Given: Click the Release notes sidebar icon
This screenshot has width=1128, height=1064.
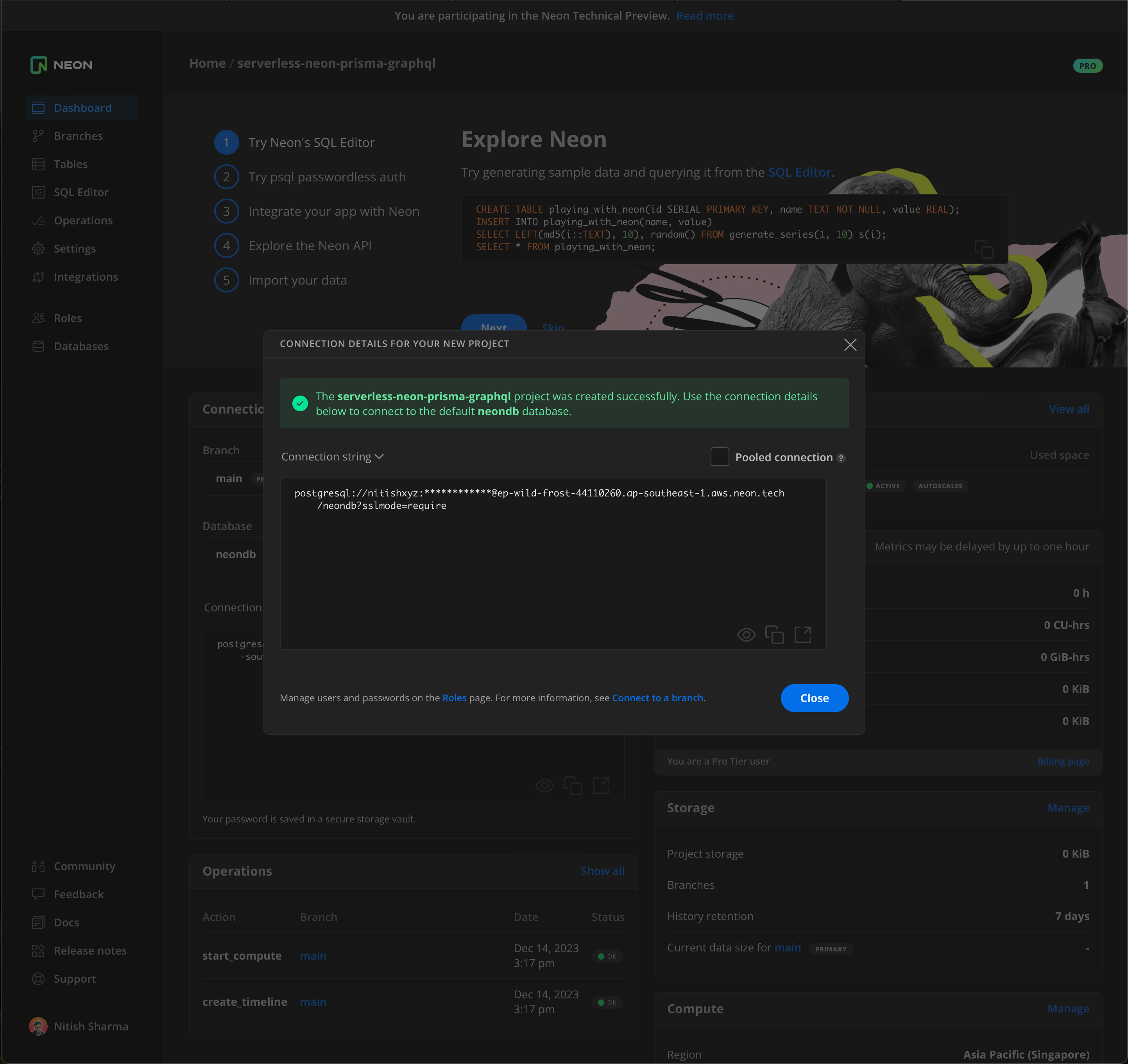Looking at the screenshot, I should (x=38, y=951).
